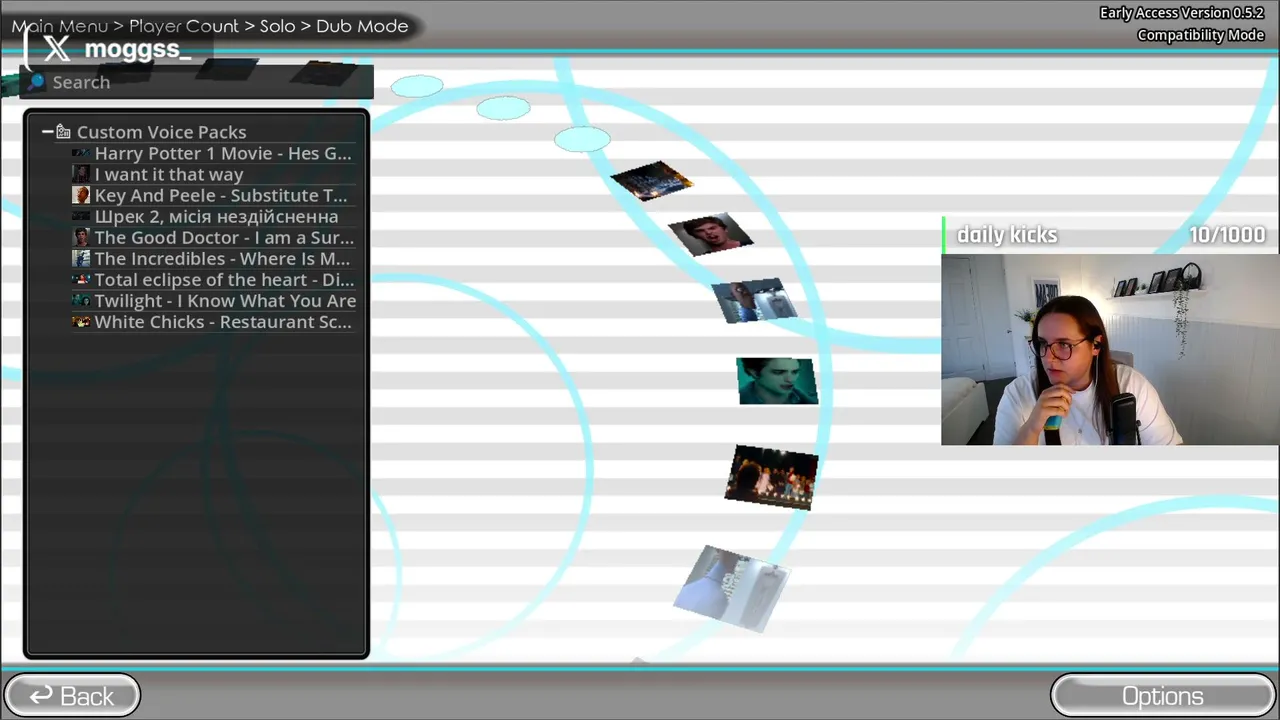
Task: Select the blue-white carousel thumbnail above Twilight's
Action: (x=755, y=301)
